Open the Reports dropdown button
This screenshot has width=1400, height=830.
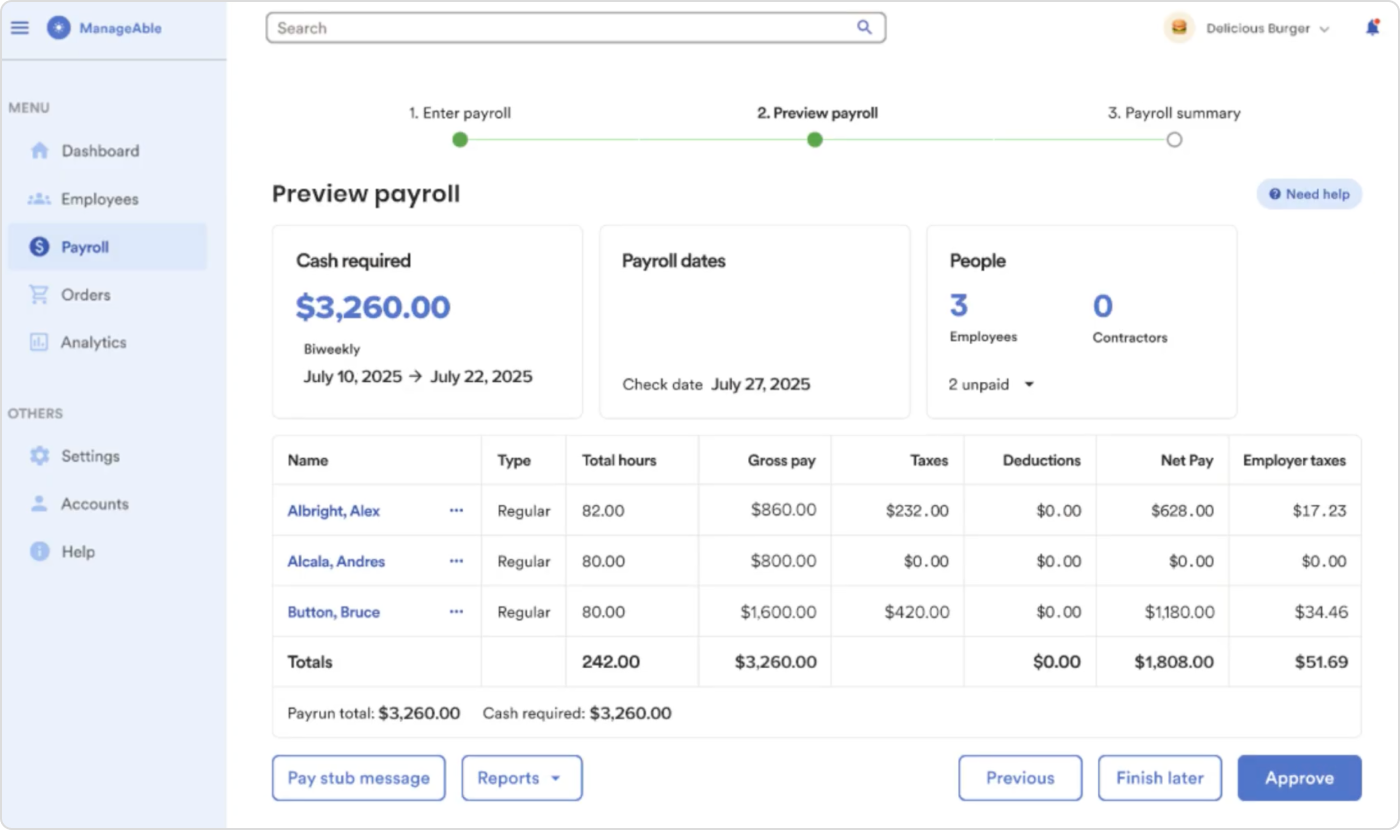(x=521, y=778)
